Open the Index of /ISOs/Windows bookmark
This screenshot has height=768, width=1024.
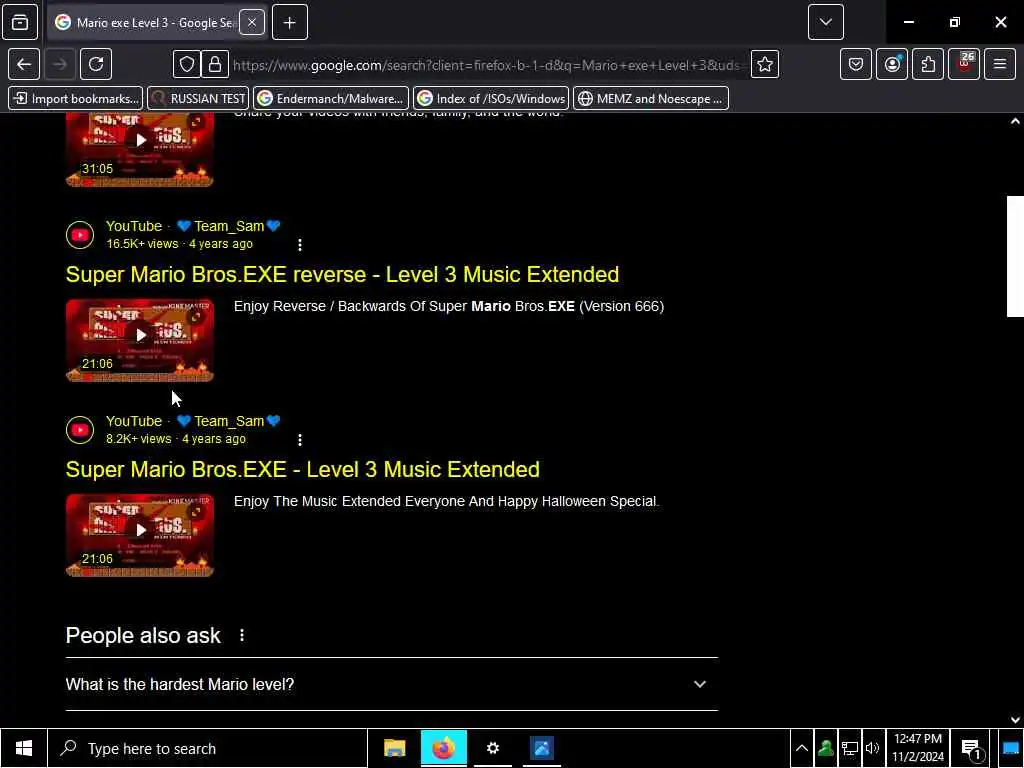(x=491, y=99)
